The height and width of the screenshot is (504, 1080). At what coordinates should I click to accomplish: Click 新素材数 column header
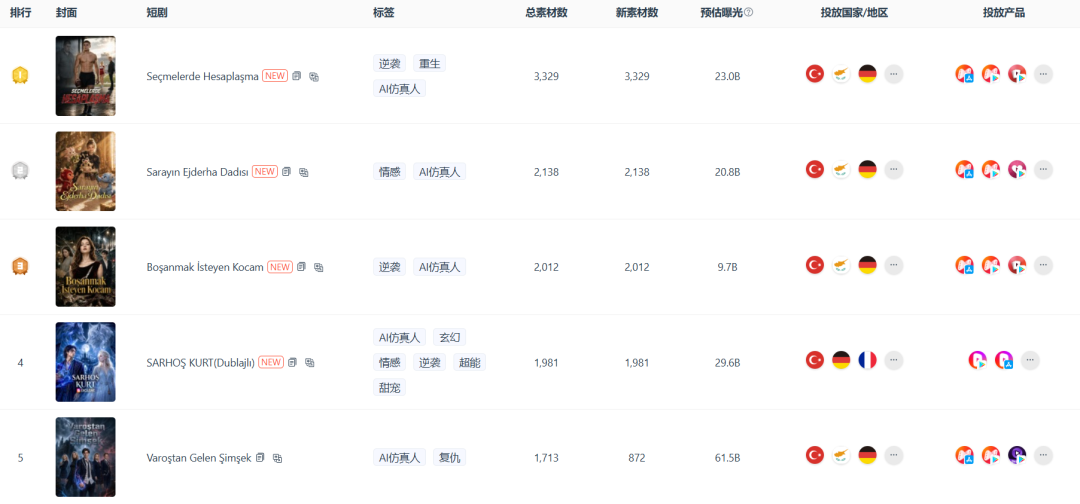(x=636, y=12)
